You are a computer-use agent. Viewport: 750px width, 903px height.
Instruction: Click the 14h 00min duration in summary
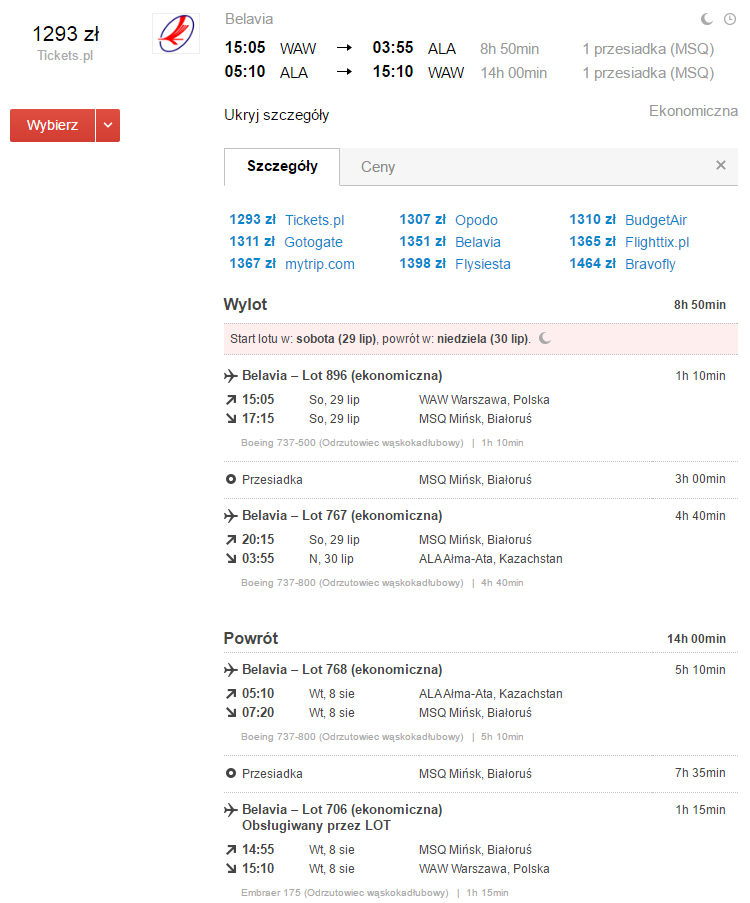coord(514,73)
